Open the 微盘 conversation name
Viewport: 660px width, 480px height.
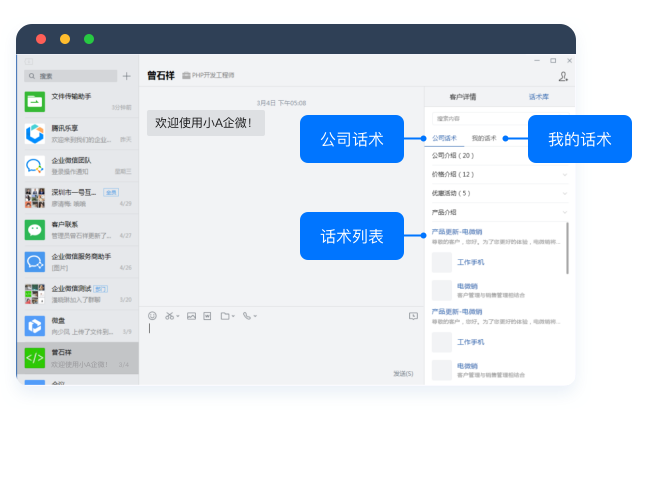58,320
